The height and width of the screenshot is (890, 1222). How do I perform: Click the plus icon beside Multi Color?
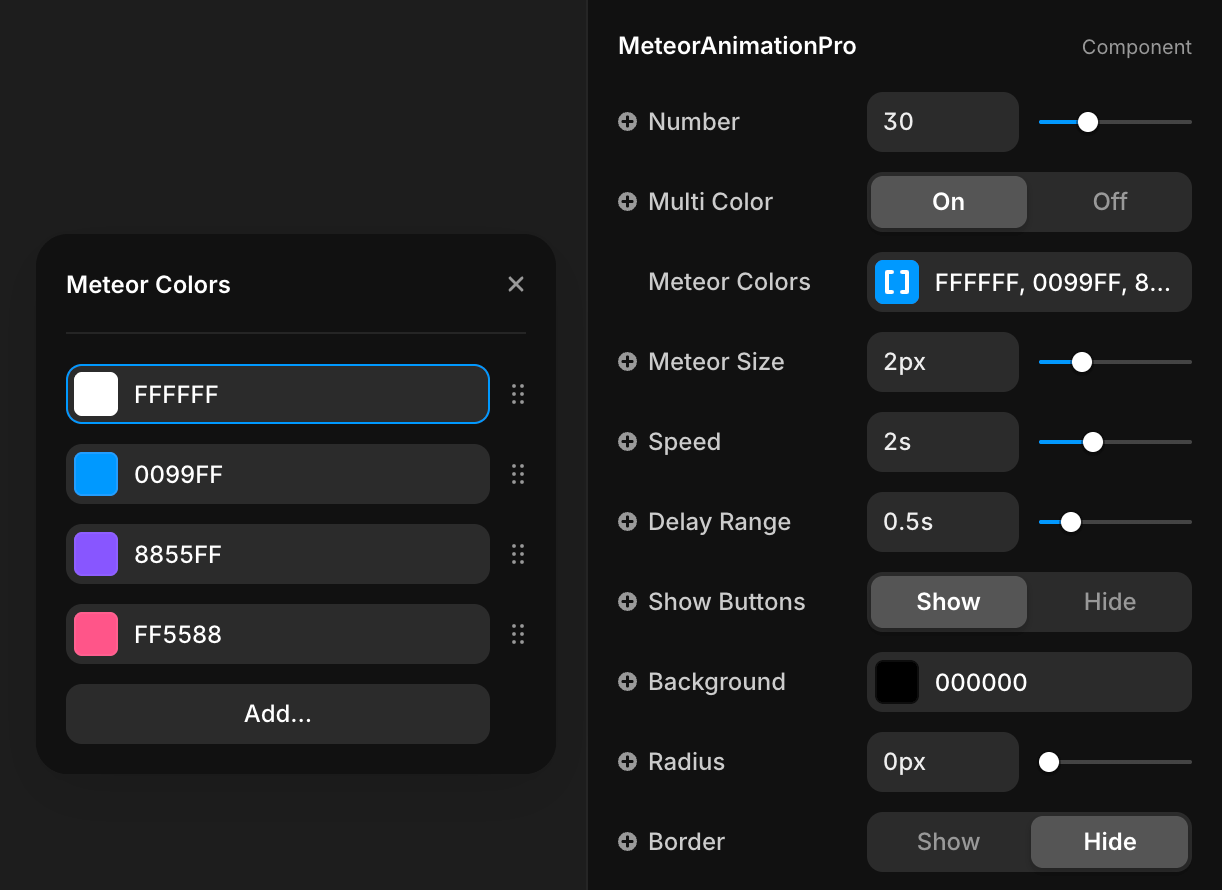(x=627, y=202)
